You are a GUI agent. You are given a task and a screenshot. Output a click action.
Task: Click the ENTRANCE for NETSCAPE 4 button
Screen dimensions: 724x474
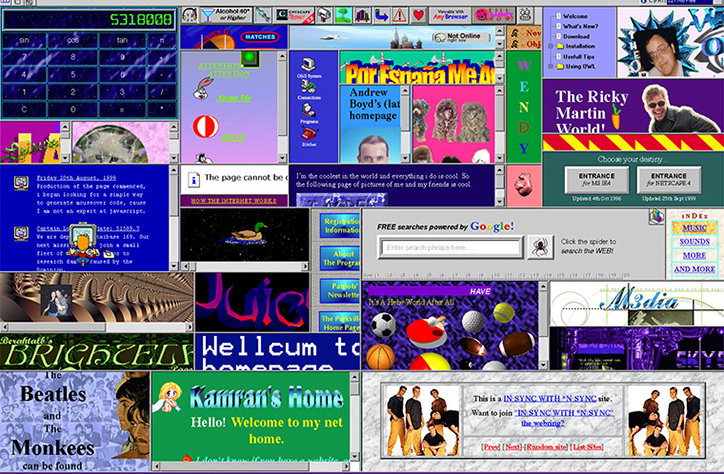tap(669, 180)
